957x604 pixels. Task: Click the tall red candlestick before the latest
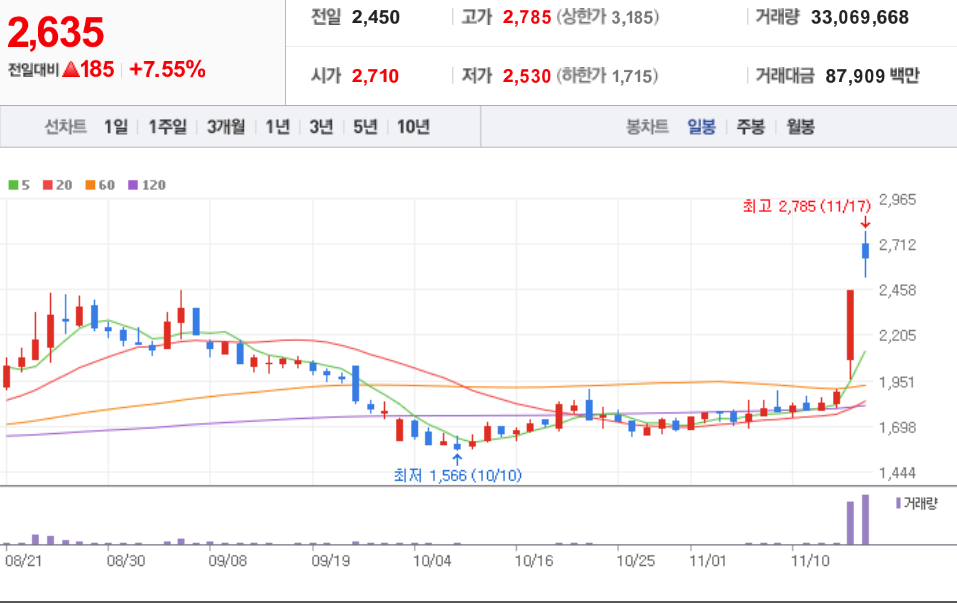[850, 325]
